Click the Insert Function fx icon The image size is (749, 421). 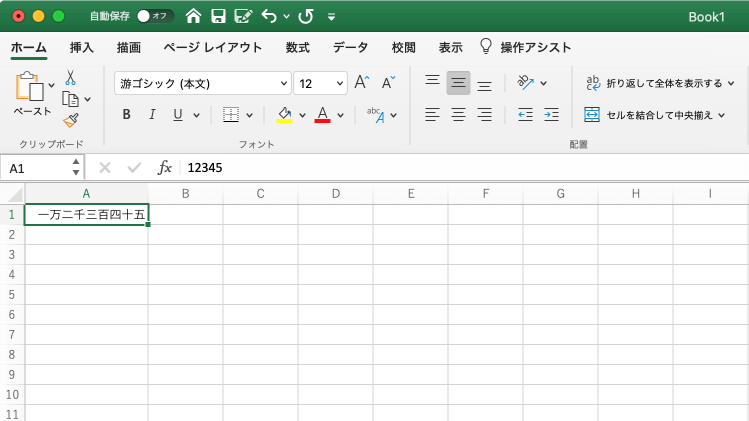(x=165, y=168)
